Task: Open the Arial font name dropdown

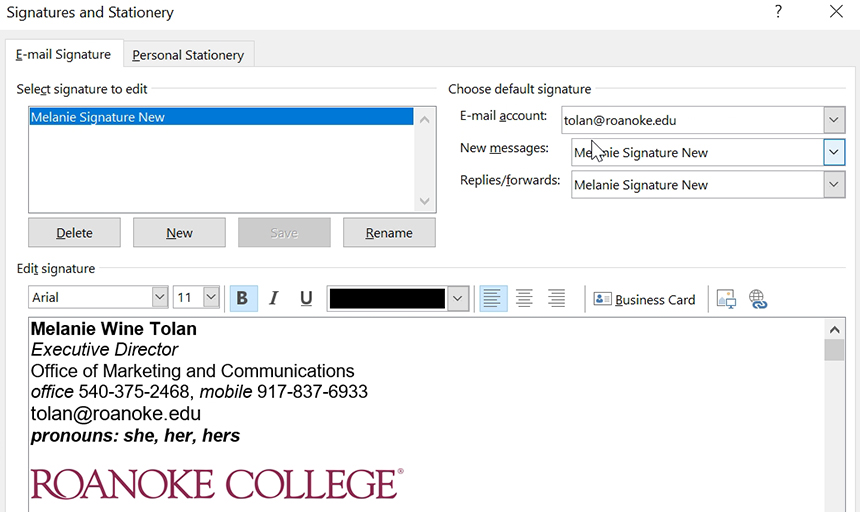Action: pyautogui.click(x=160, y=297)
